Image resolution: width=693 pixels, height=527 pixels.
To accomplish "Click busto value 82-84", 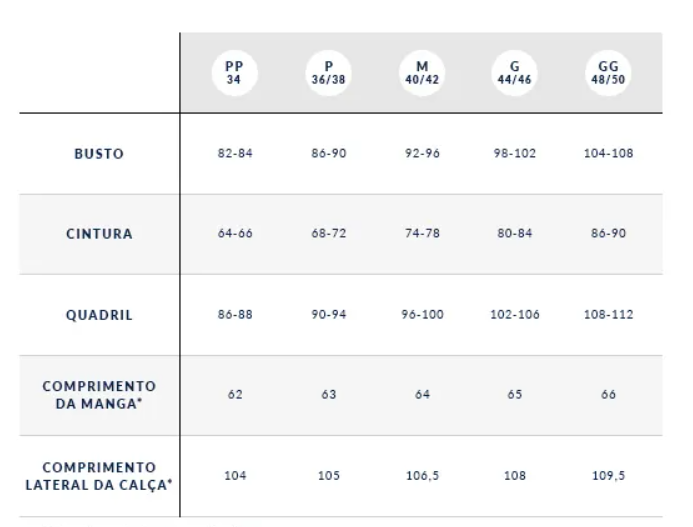I will 234,154.
